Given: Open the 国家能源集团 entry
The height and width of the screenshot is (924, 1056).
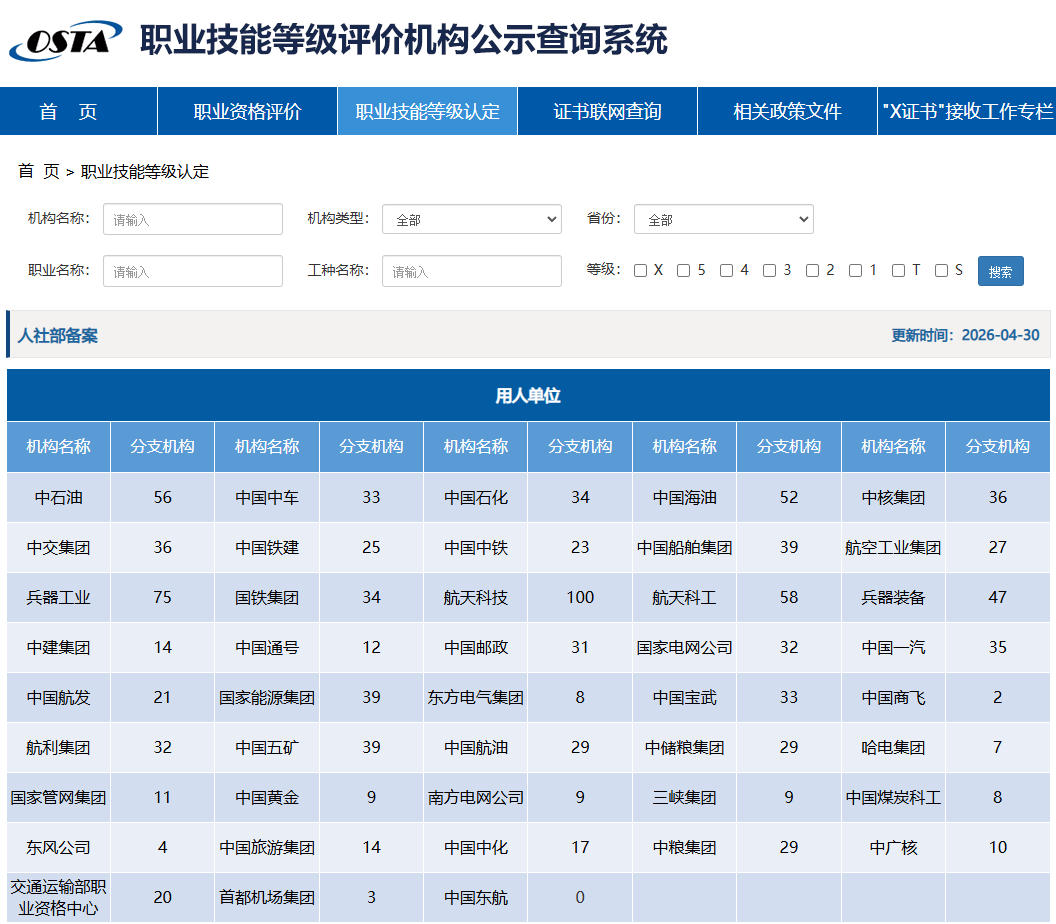Looking at the screenshot, I should tap(267, 698).
